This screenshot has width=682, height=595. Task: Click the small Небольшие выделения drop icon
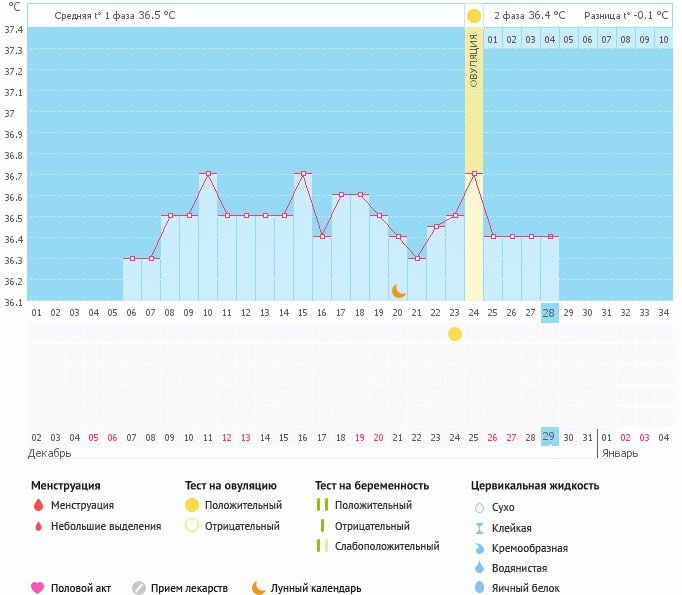[38, 526]
